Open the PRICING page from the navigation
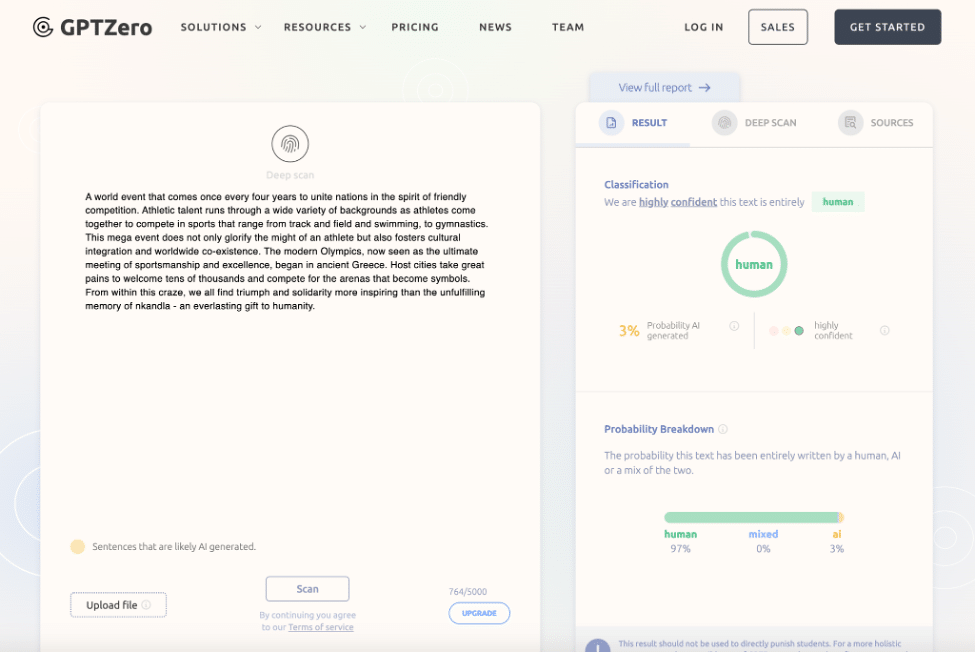The height and width of the screenshot is (652, 977). click(415, 27)
